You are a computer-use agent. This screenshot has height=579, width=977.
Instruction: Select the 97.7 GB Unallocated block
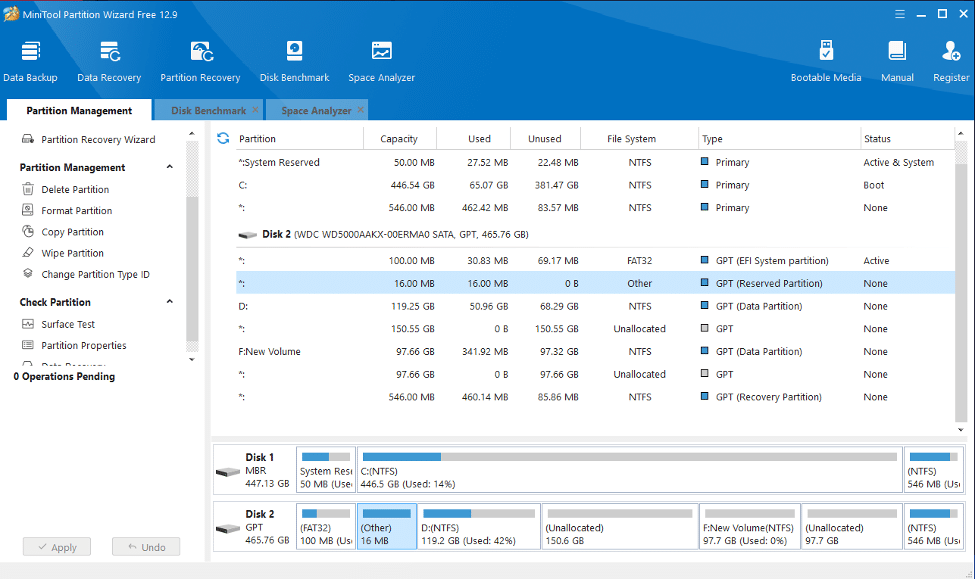(852, 527)
